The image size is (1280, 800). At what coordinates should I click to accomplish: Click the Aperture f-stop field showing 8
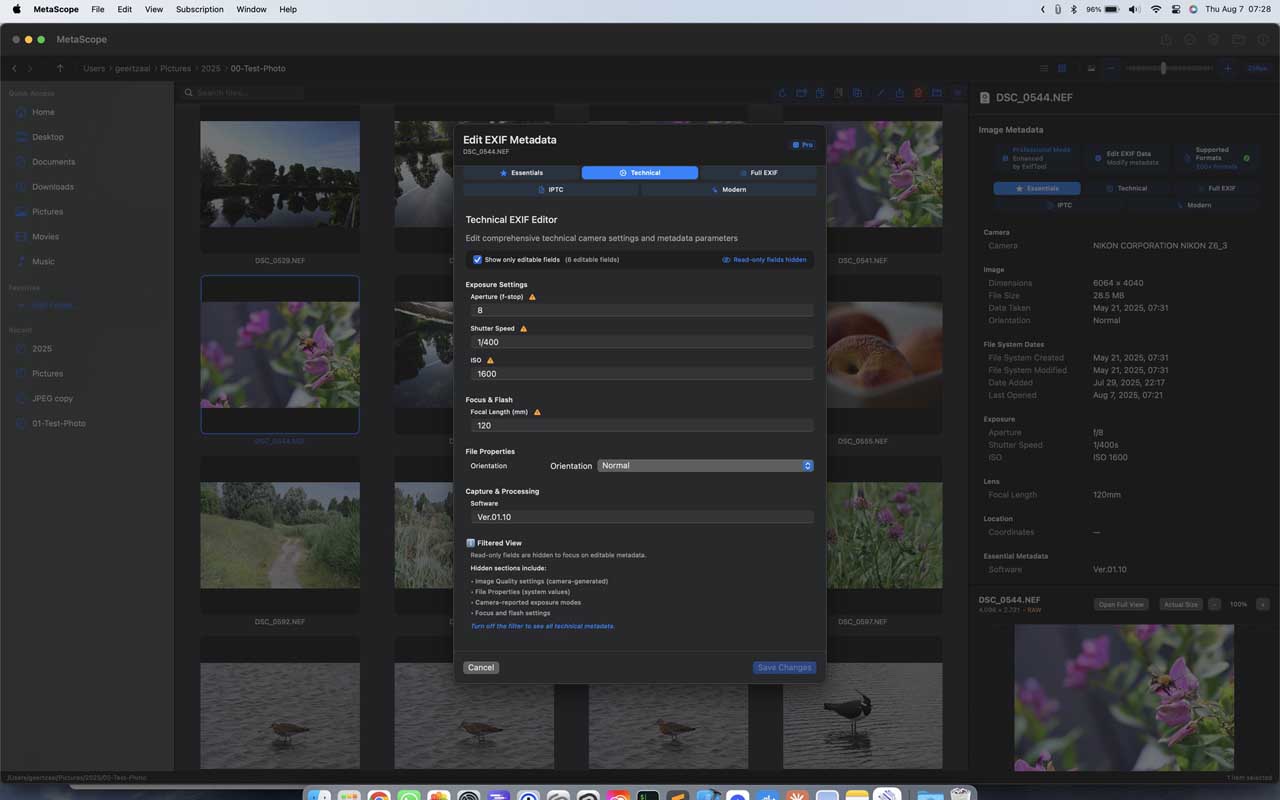(x=641, y=311)
